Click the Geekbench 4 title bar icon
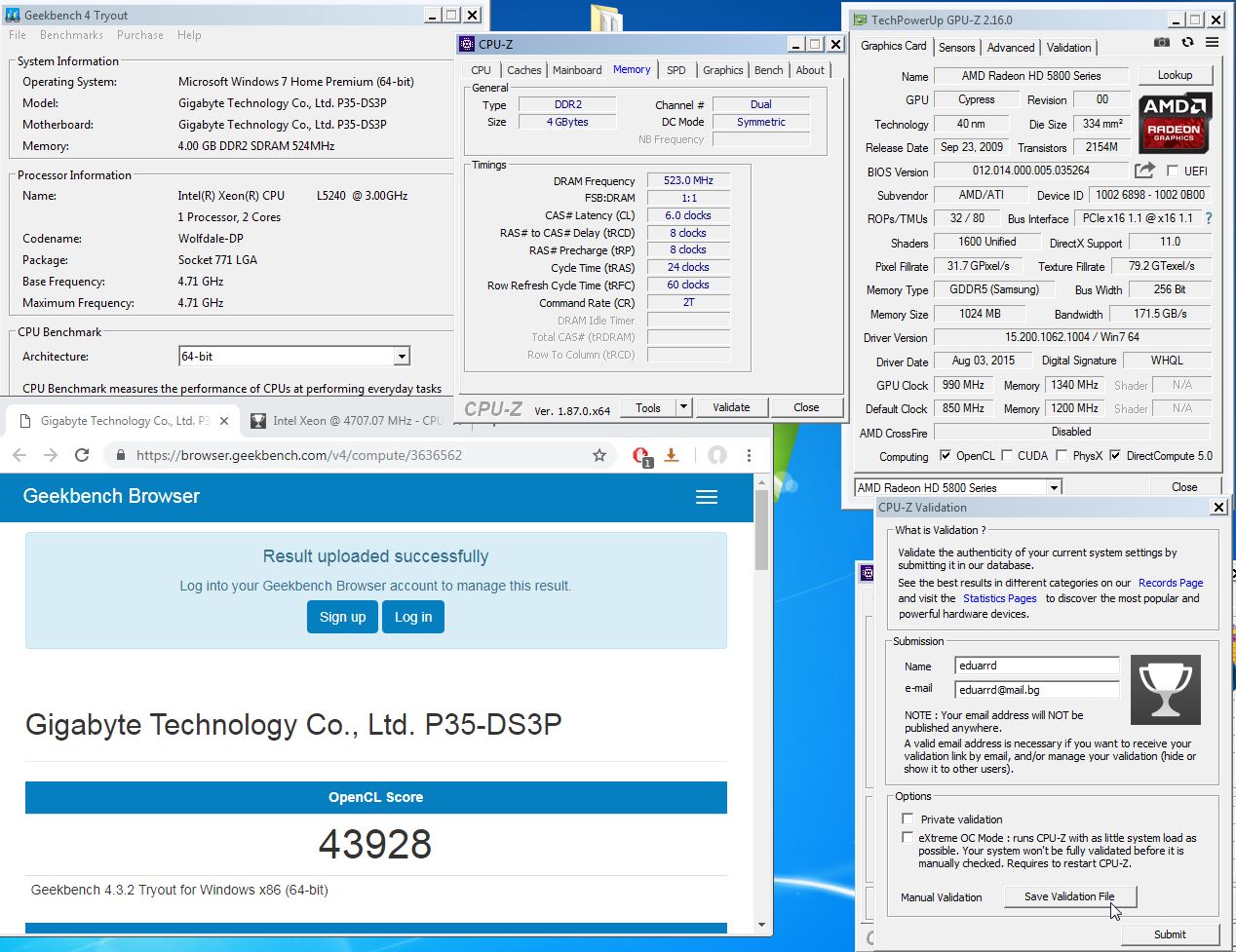 pyautogui.click(x=13, y=15)
